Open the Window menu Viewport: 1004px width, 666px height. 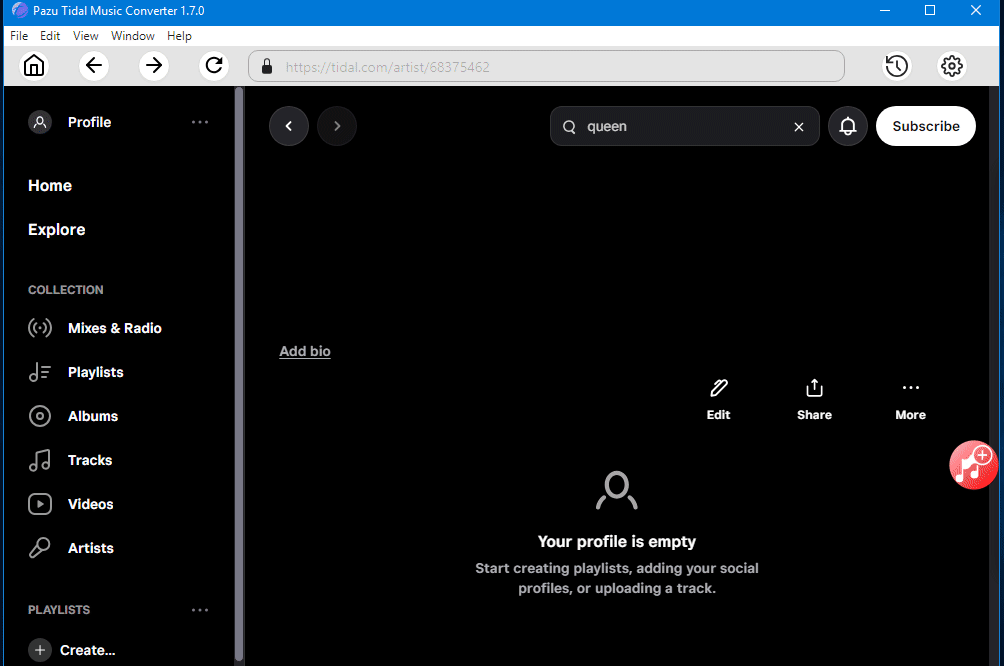[132, 36]
